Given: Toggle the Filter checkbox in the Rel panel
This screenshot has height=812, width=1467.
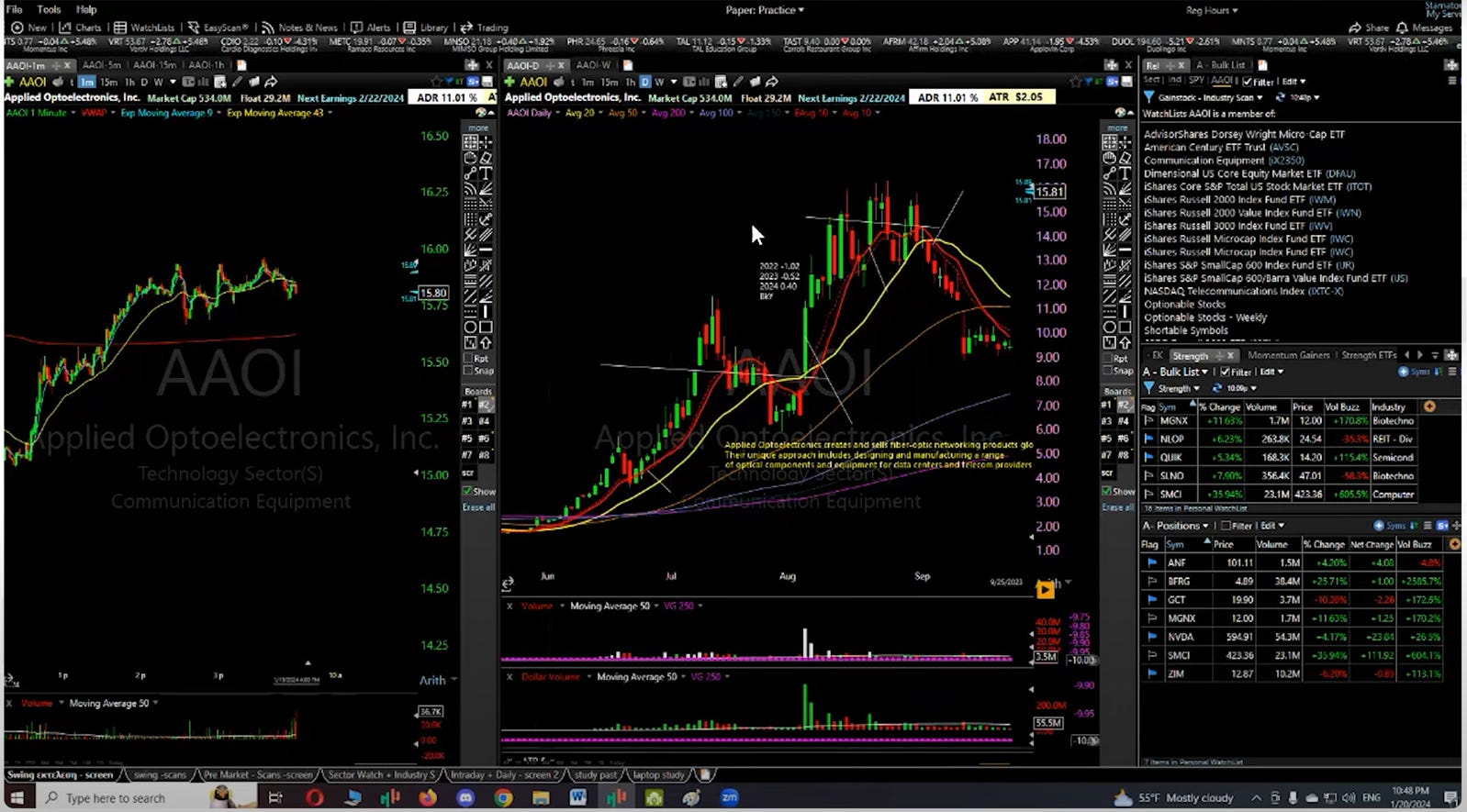Looking at the screenshot, I should coord(1248,82).
